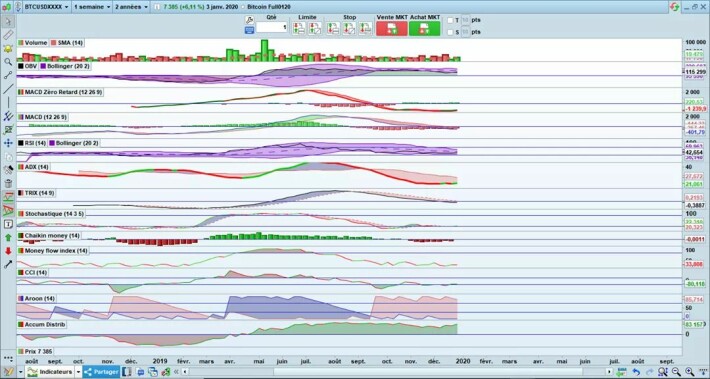
Task: Click the Vente MKT sell button
Action: coord(392,28)
